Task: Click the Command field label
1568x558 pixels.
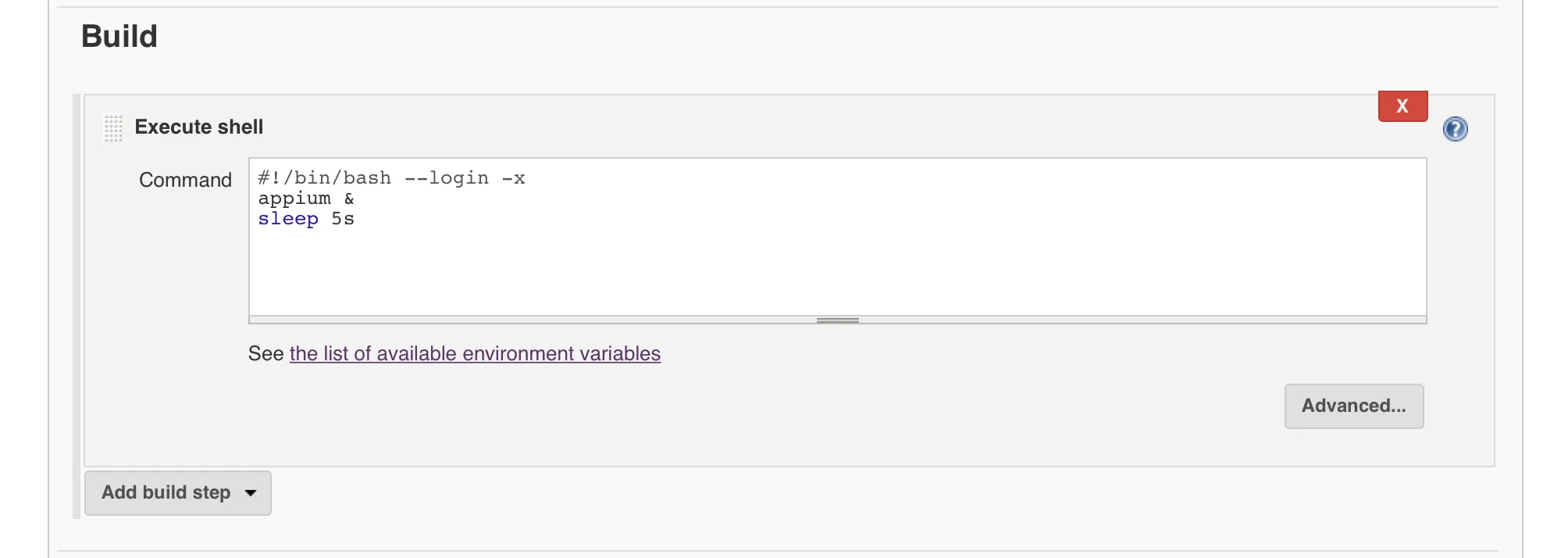Action: tap(186, 180)
